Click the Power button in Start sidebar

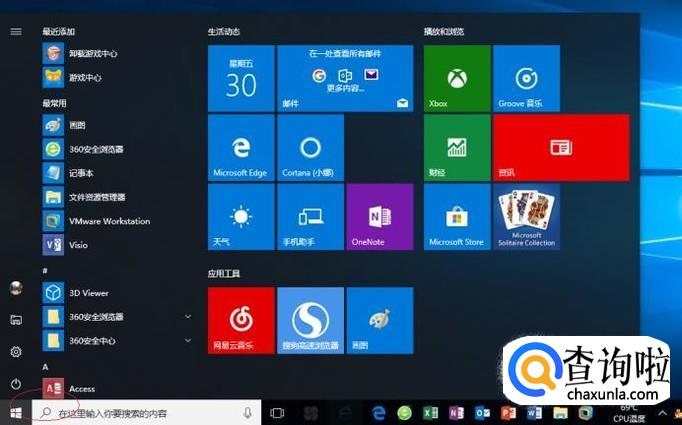16,384
